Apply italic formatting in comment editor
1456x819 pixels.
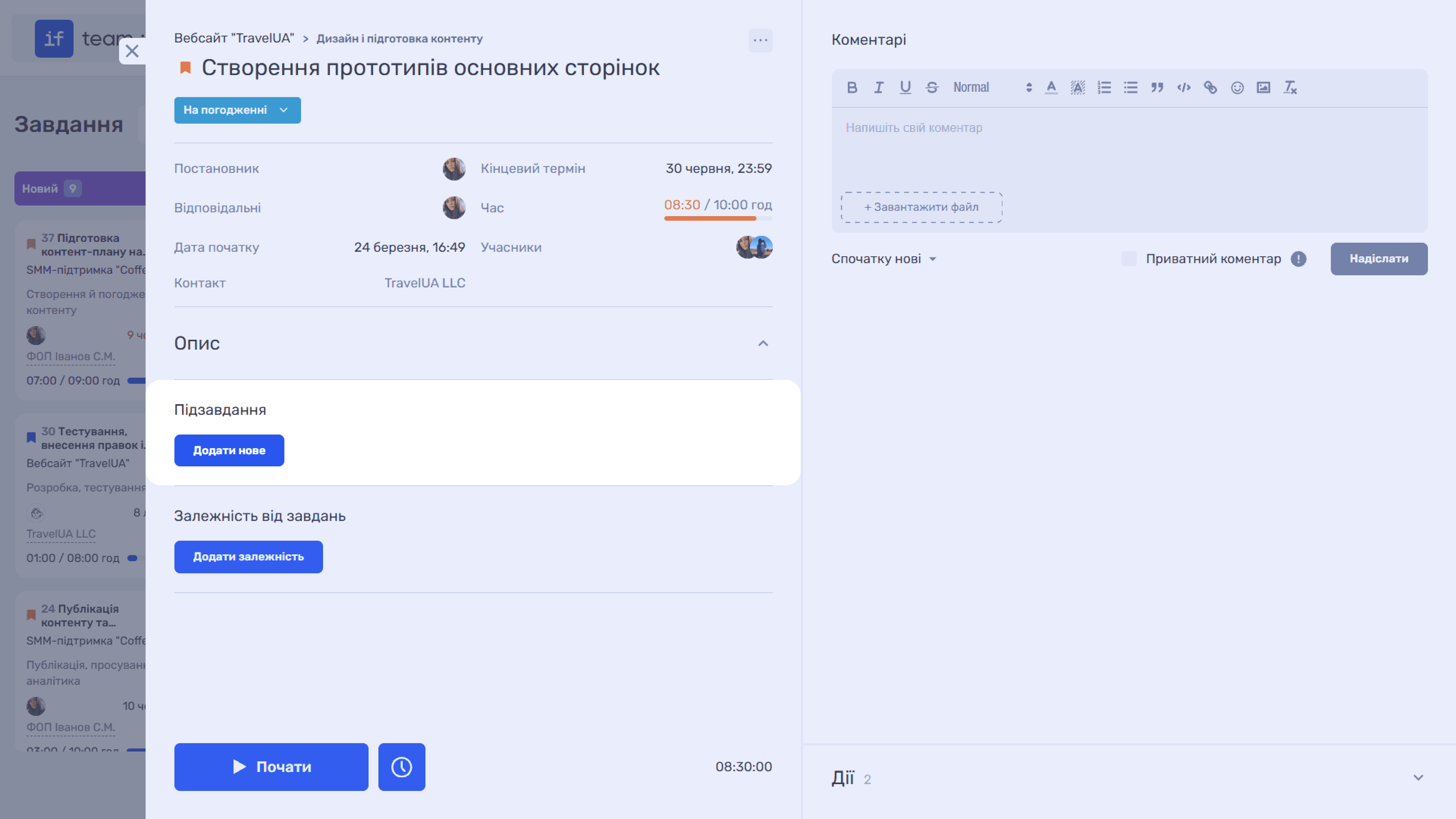pyautogui.click(x=879, y=88)
